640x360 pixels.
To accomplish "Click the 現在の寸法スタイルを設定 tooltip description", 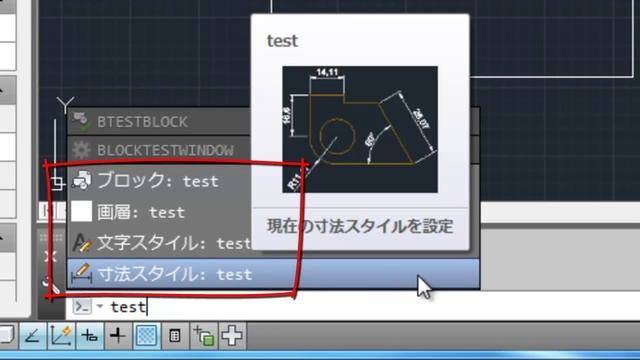I will [x=360, y=226].
